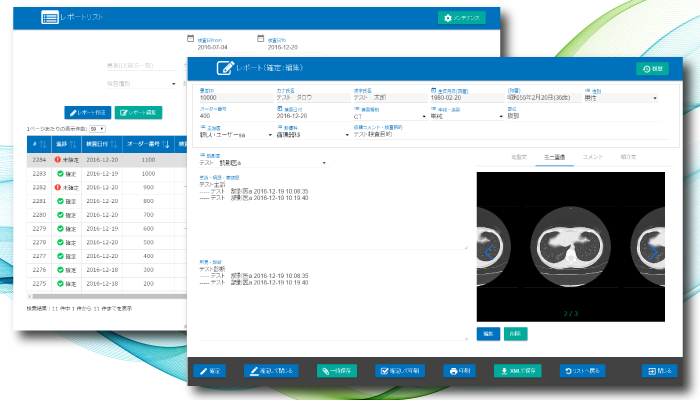Click the 確定して閉じる pencil button
The height and width of the screenshot is (400, 700).
pos(272,371)
